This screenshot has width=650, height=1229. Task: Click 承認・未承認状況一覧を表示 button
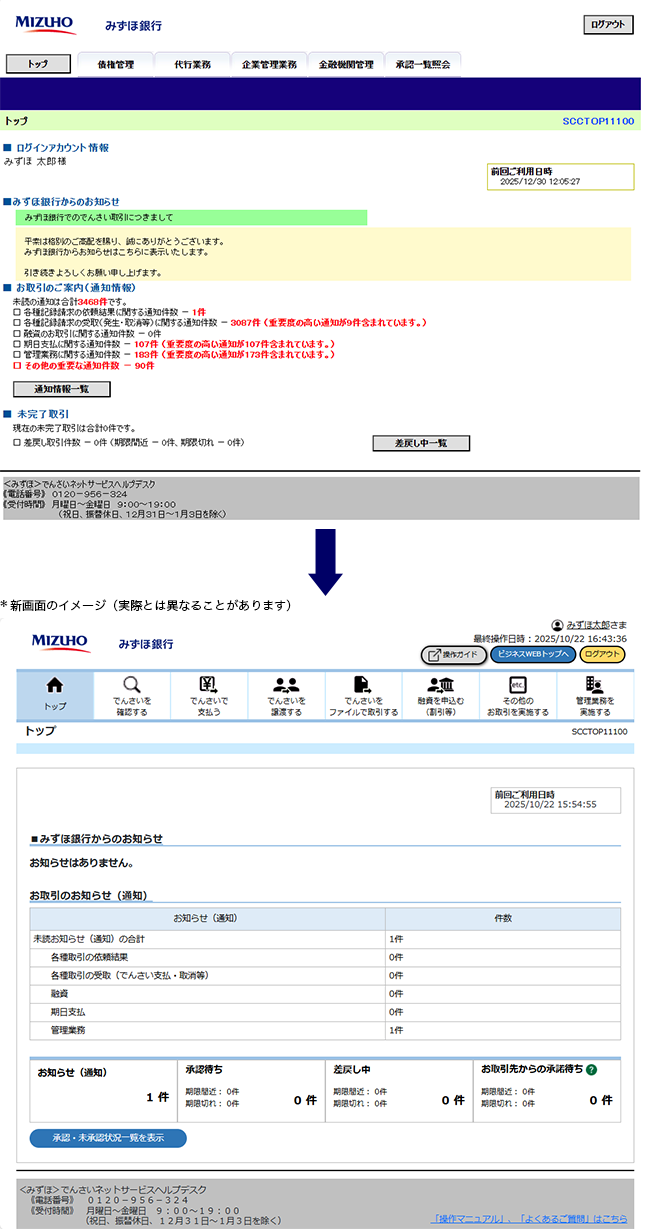click(x=108, y=1138)
